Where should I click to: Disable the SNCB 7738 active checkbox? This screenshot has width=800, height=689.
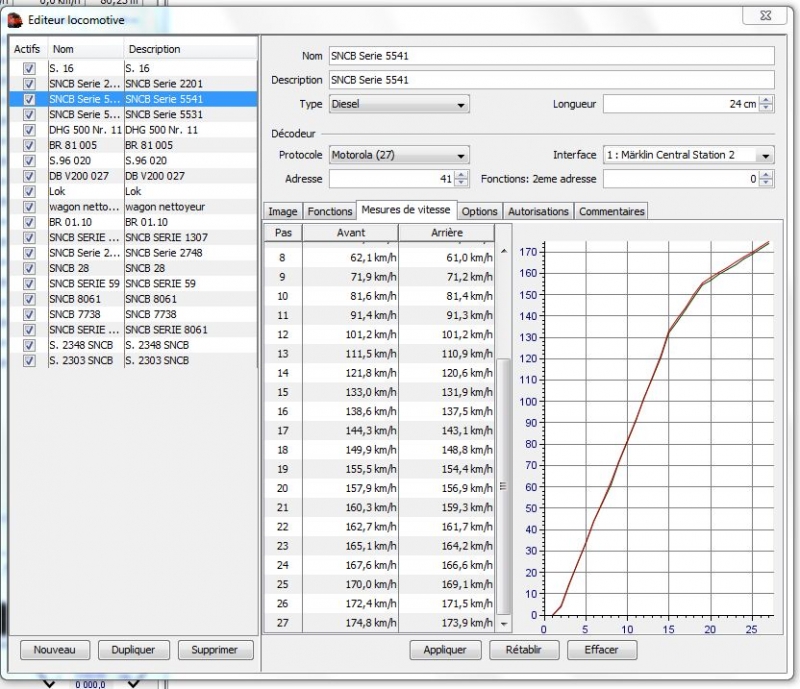pos(29,314)
